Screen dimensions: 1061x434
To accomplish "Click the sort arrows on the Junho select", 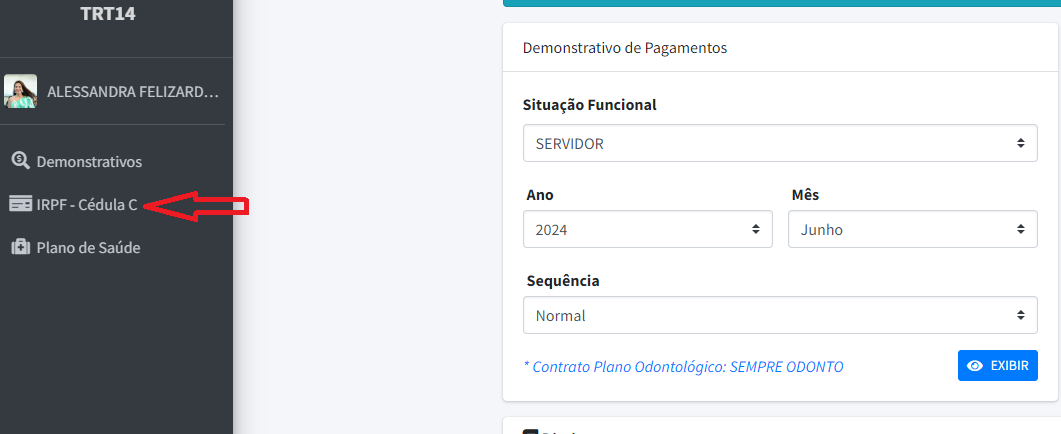I will (1020, 230).
